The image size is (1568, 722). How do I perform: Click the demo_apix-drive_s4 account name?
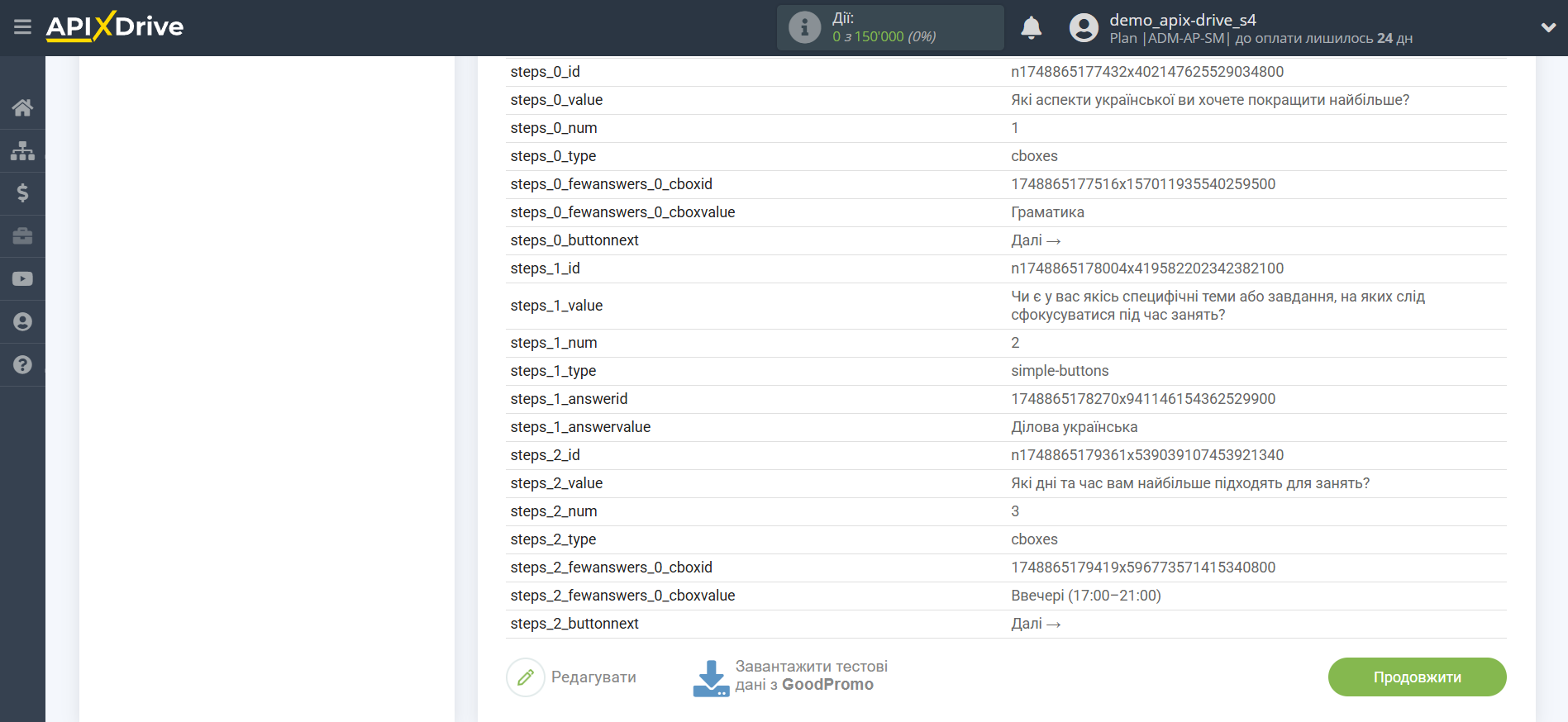tap(1182, 20)
